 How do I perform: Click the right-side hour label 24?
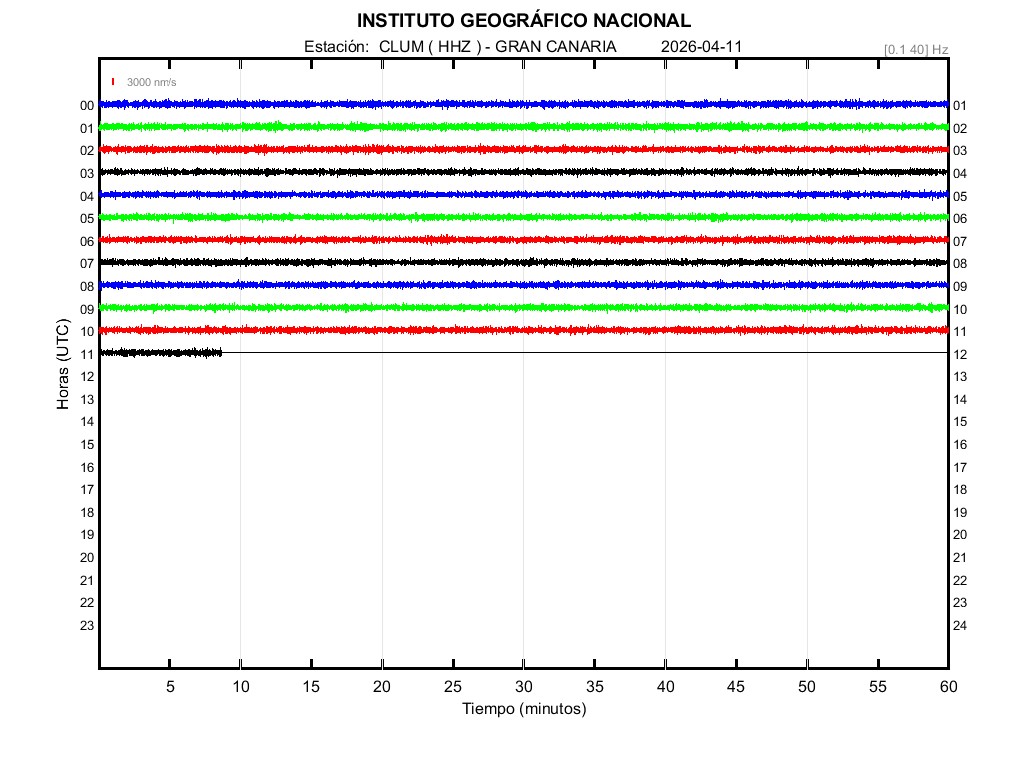[960, 626]
